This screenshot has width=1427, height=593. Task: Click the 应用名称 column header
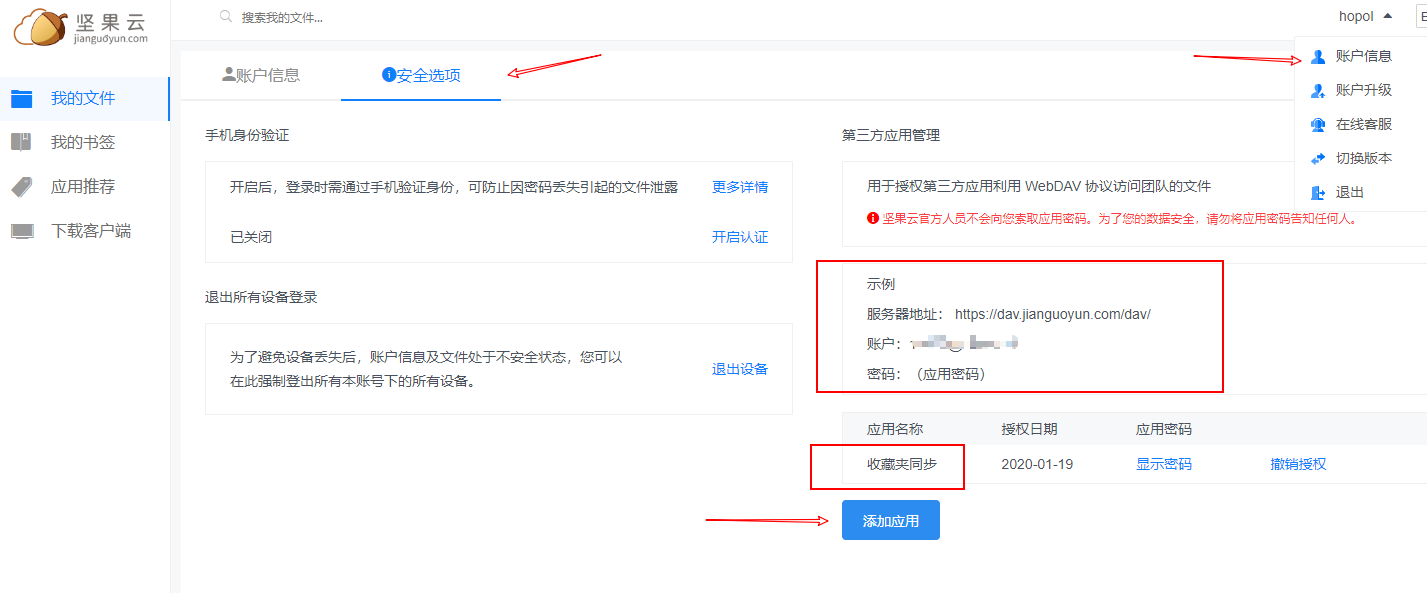pyautogui.click(x=895, y=429)
